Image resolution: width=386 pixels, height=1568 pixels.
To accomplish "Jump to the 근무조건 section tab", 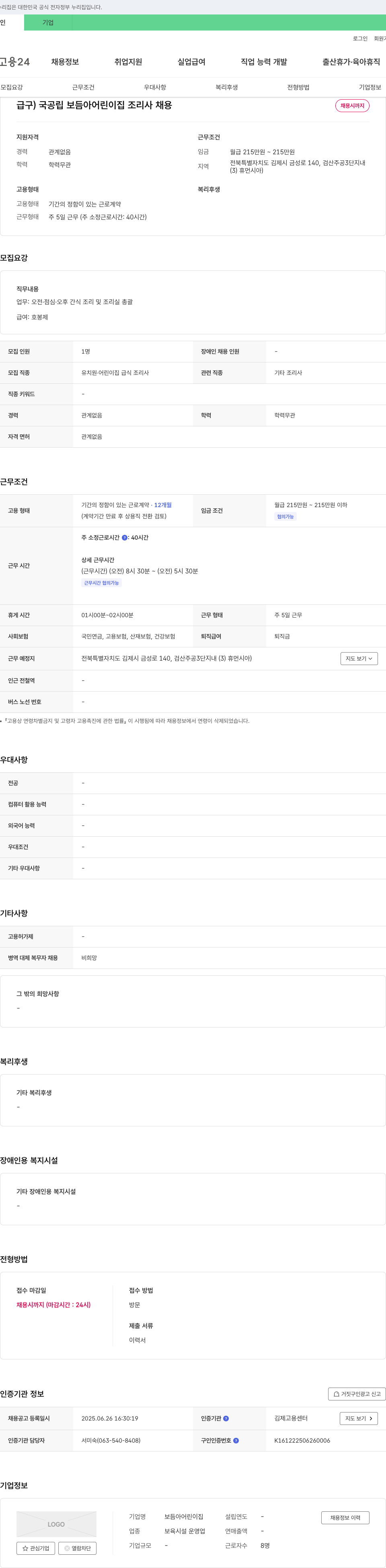I will [83, 87].
